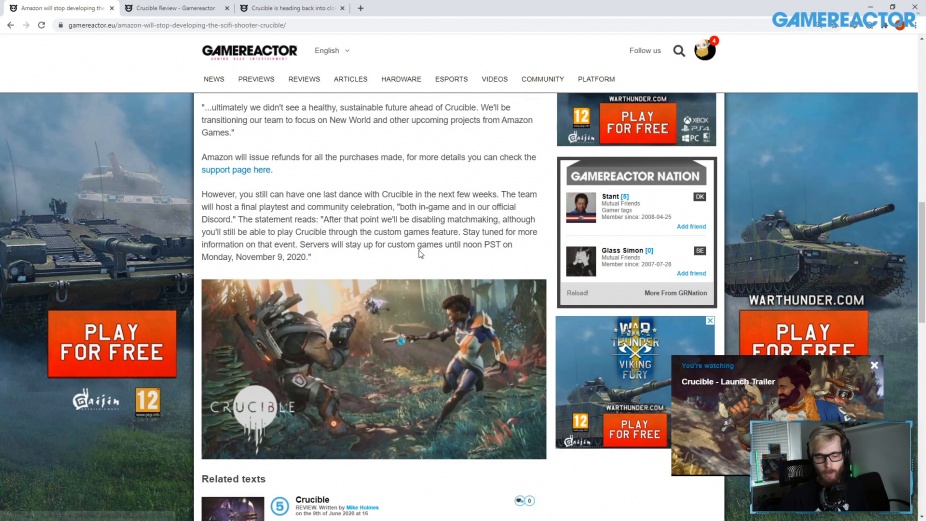Open the user avatar with notification badge
926x521 pixels.
pos(705,50)
